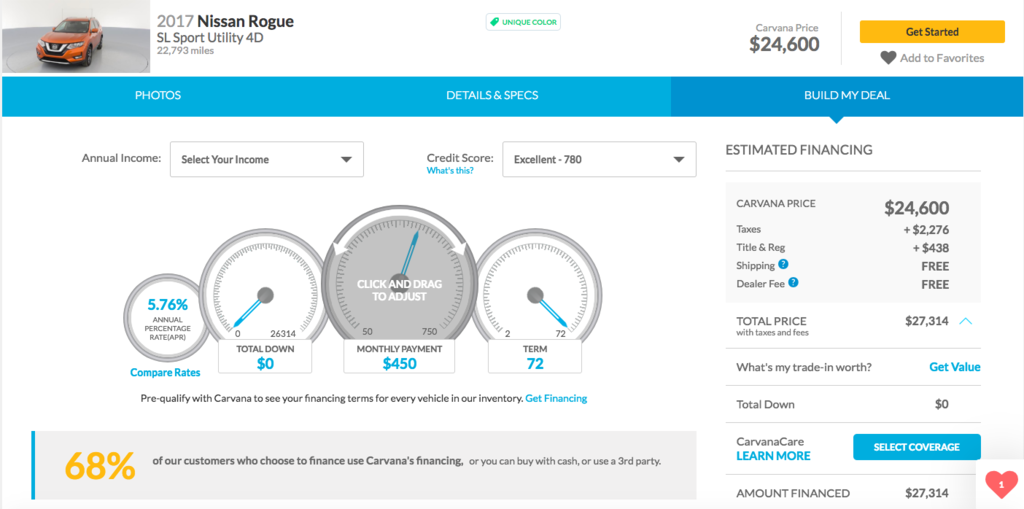The image size is (1024, 509).
Task: Click the Get Started button
Action: point(932,32)
